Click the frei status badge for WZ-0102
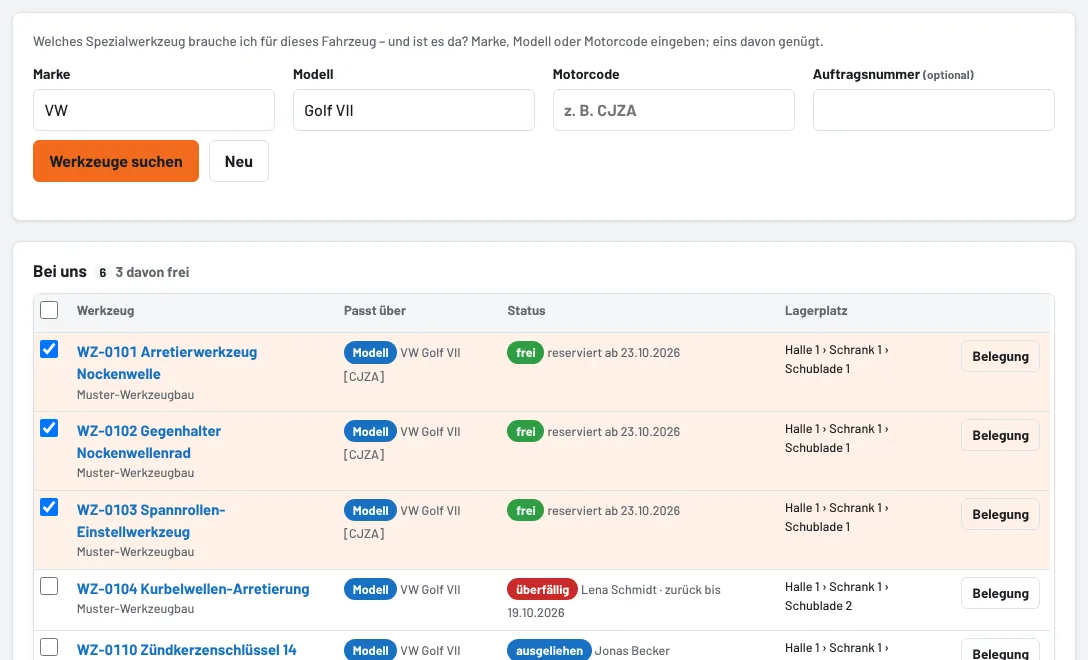This screenshot has height=660, width=1088. [525, 432]
